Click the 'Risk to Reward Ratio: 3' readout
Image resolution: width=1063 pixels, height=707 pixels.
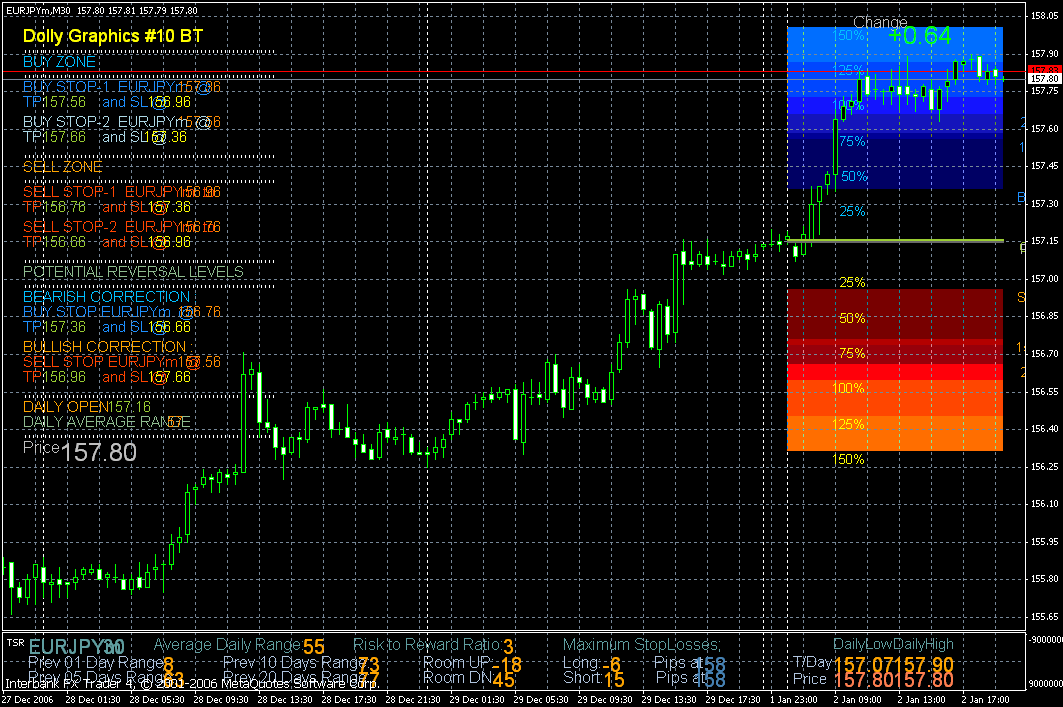click(x=433, y=645)
